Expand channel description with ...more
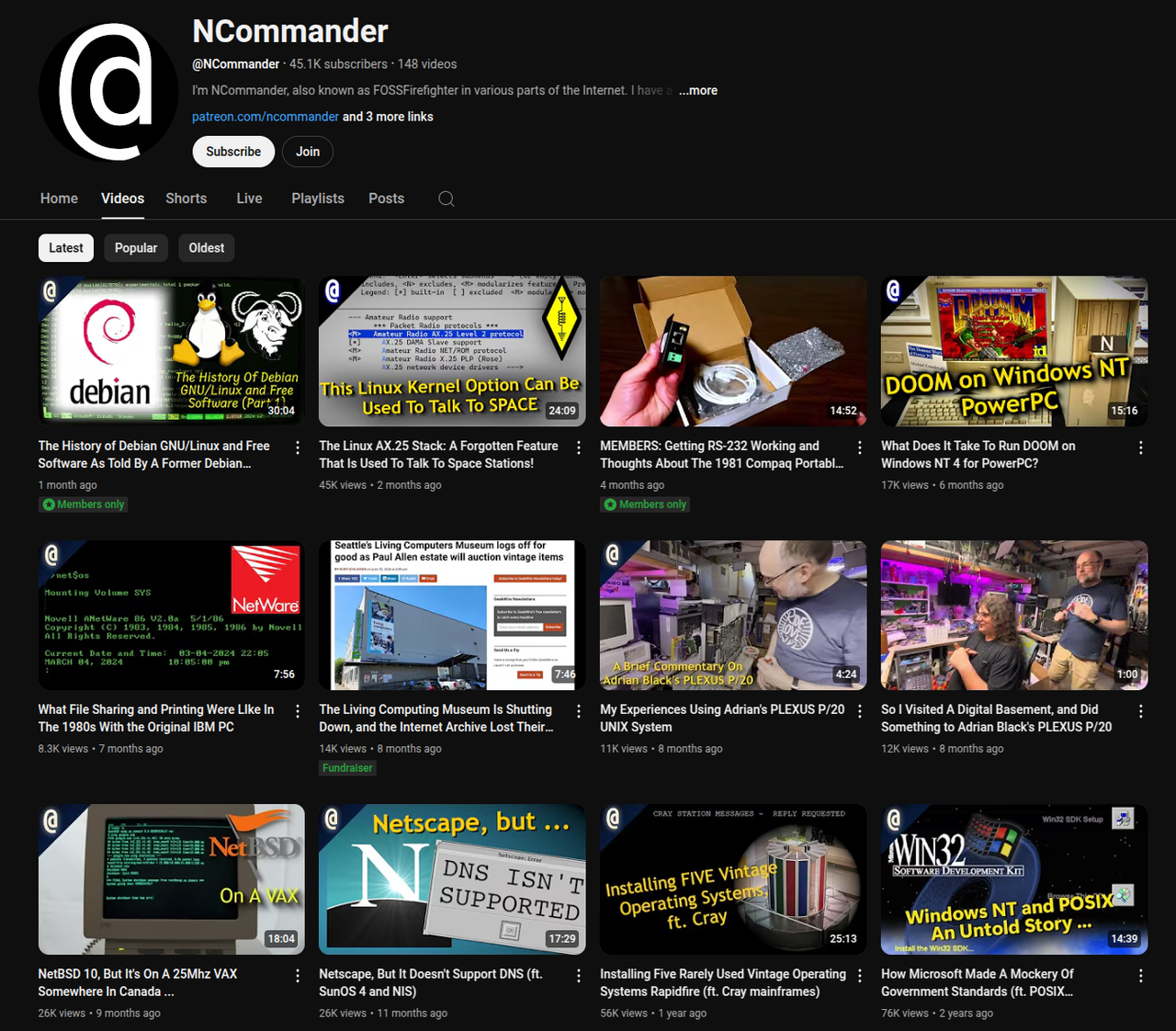 (698, 90)
